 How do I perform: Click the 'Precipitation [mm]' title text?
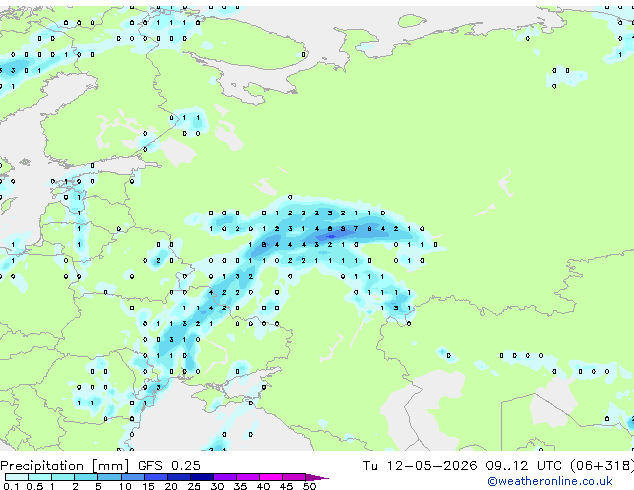point(65,466)
